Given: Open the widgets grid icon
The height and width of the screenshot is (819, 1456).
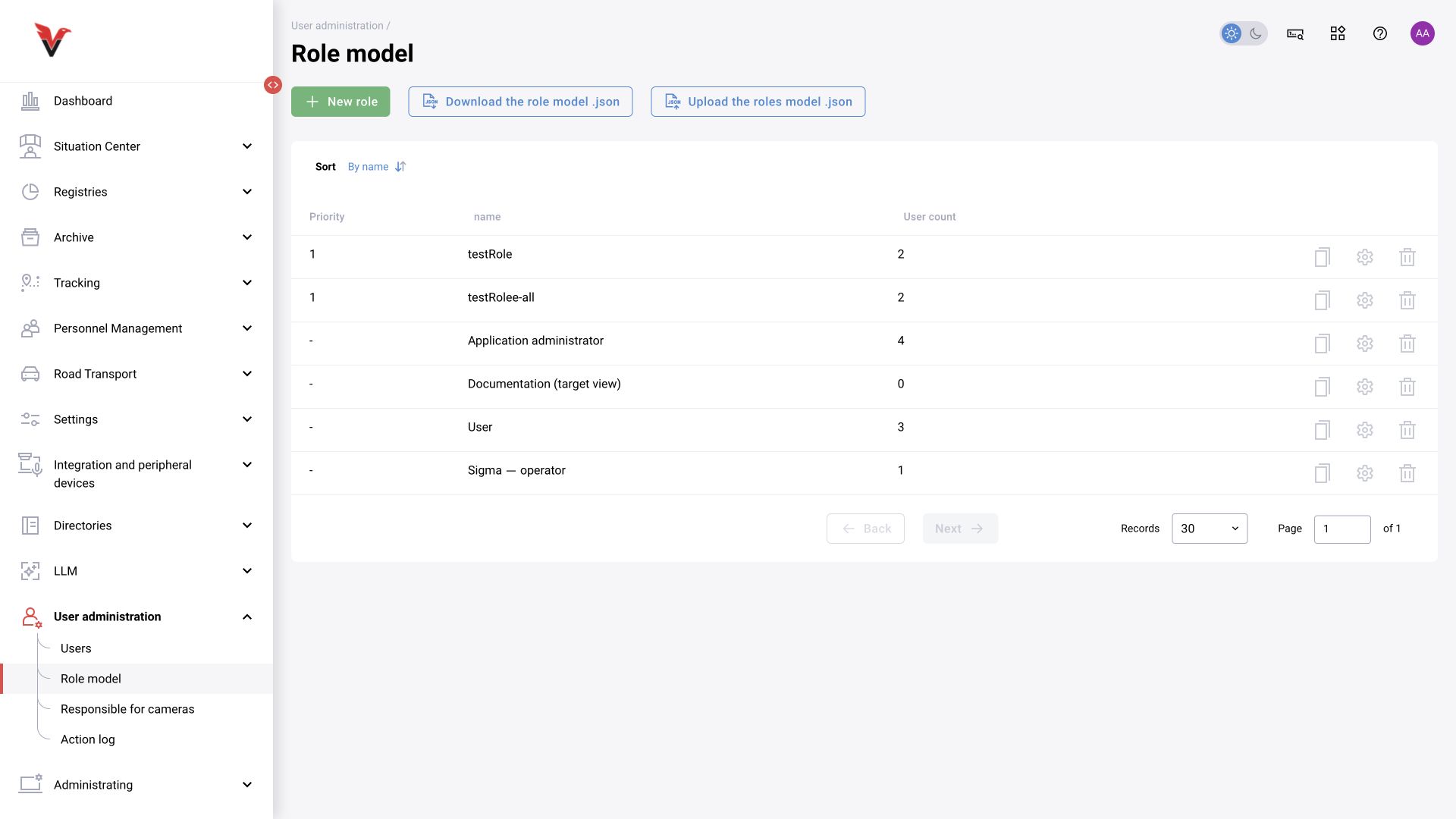Looking at the screenshot, I should pos(1337,33).
